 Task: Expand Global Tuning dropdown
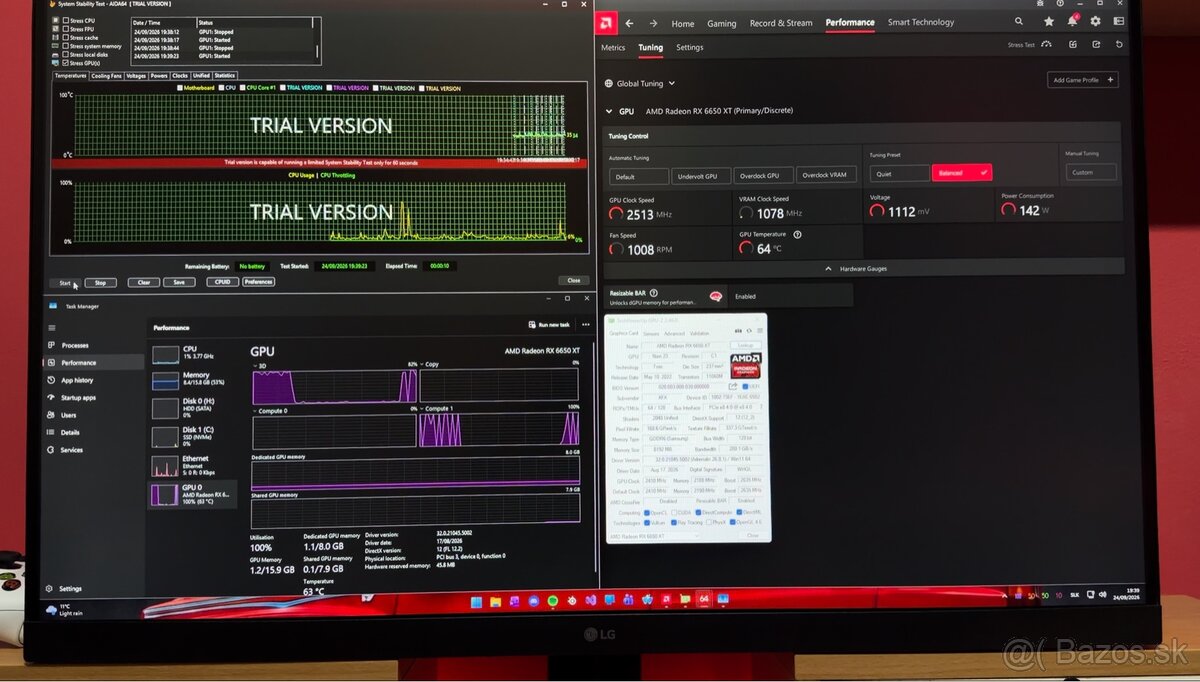671,84
